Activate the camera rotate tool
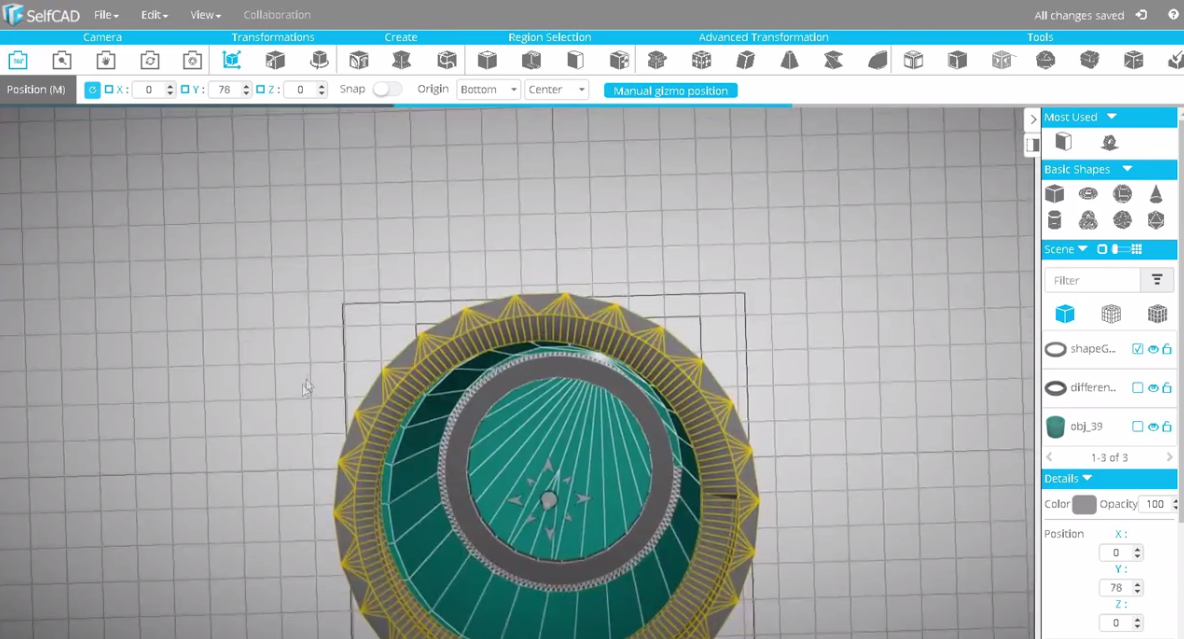This screenshot has width=1184, height=639. point(150,60)
